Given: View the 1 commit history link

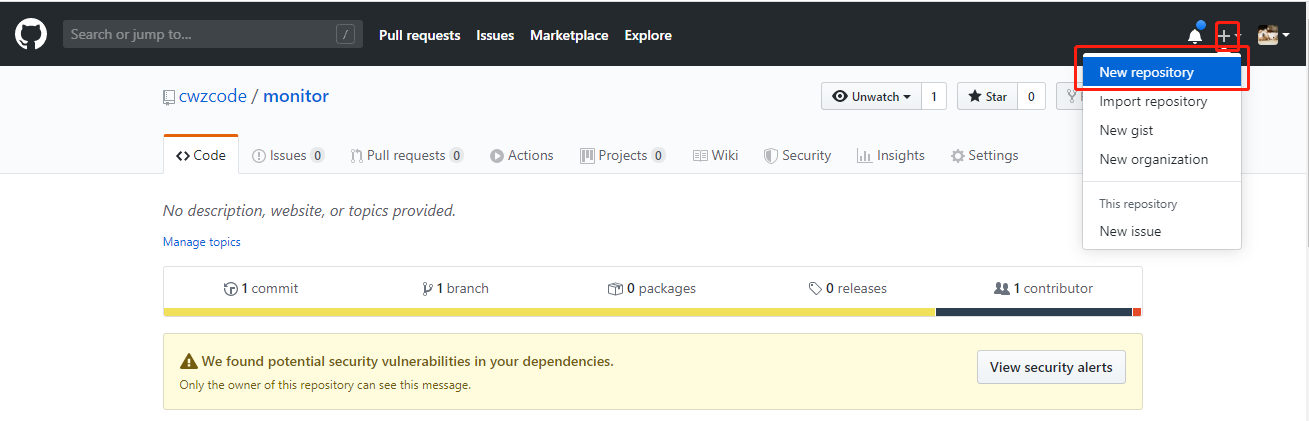Looking at the screenshot, I should [261, 288].
